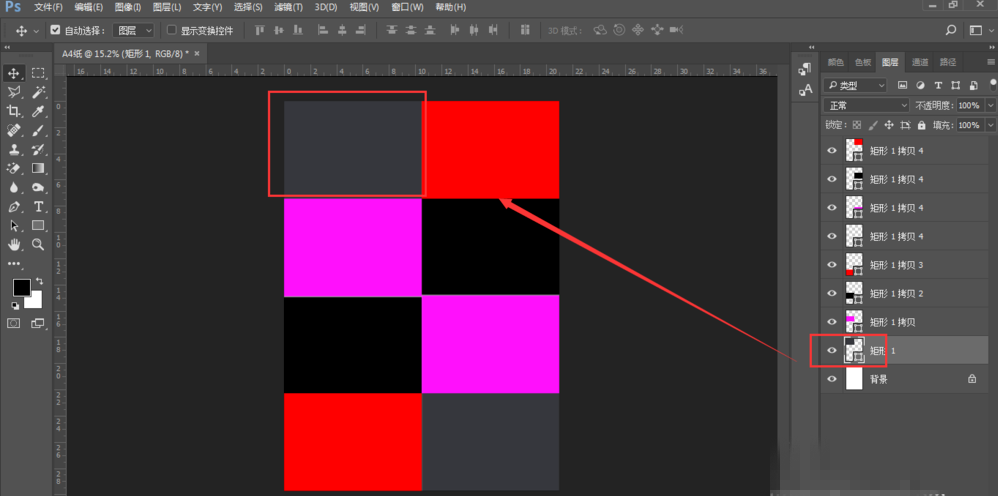The height and width of the screenshot is (496, 998).
Task: Hide the 矩形 1 拷贝 3 layer
Action: click(x=831, y=265)
